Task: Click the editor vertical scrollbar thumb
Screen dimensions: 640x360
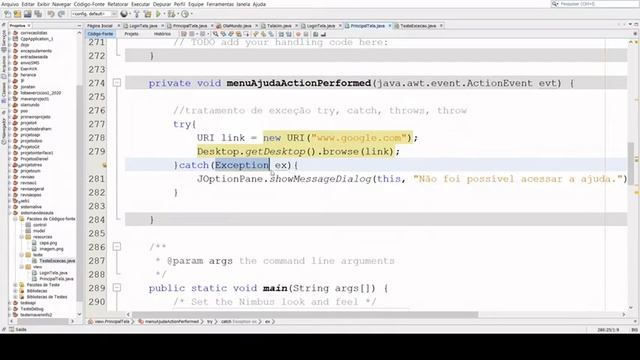Action: 631,163
